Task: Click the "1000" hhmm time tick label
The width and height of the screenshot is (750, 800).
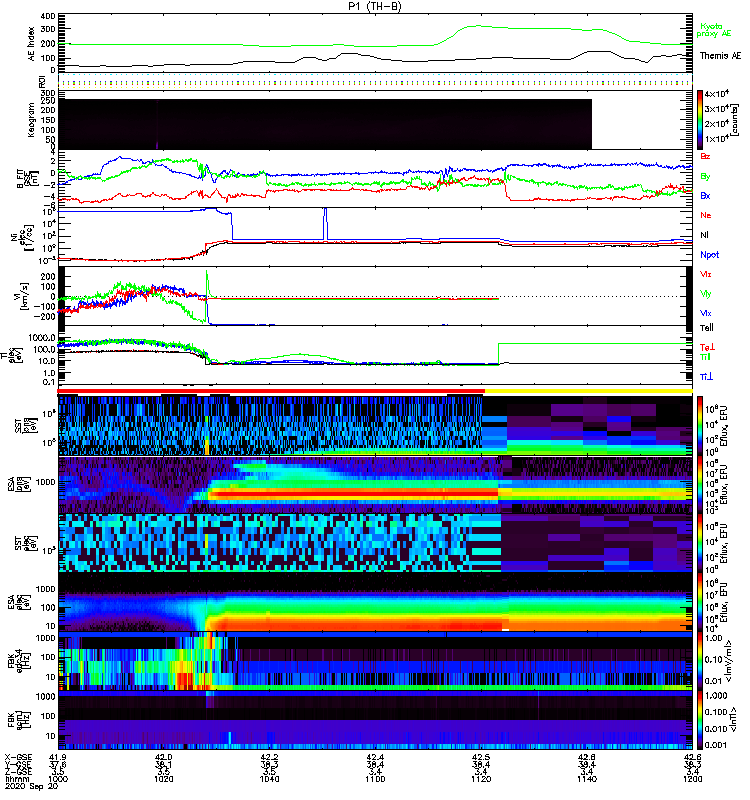Action: tap(58, 779)
